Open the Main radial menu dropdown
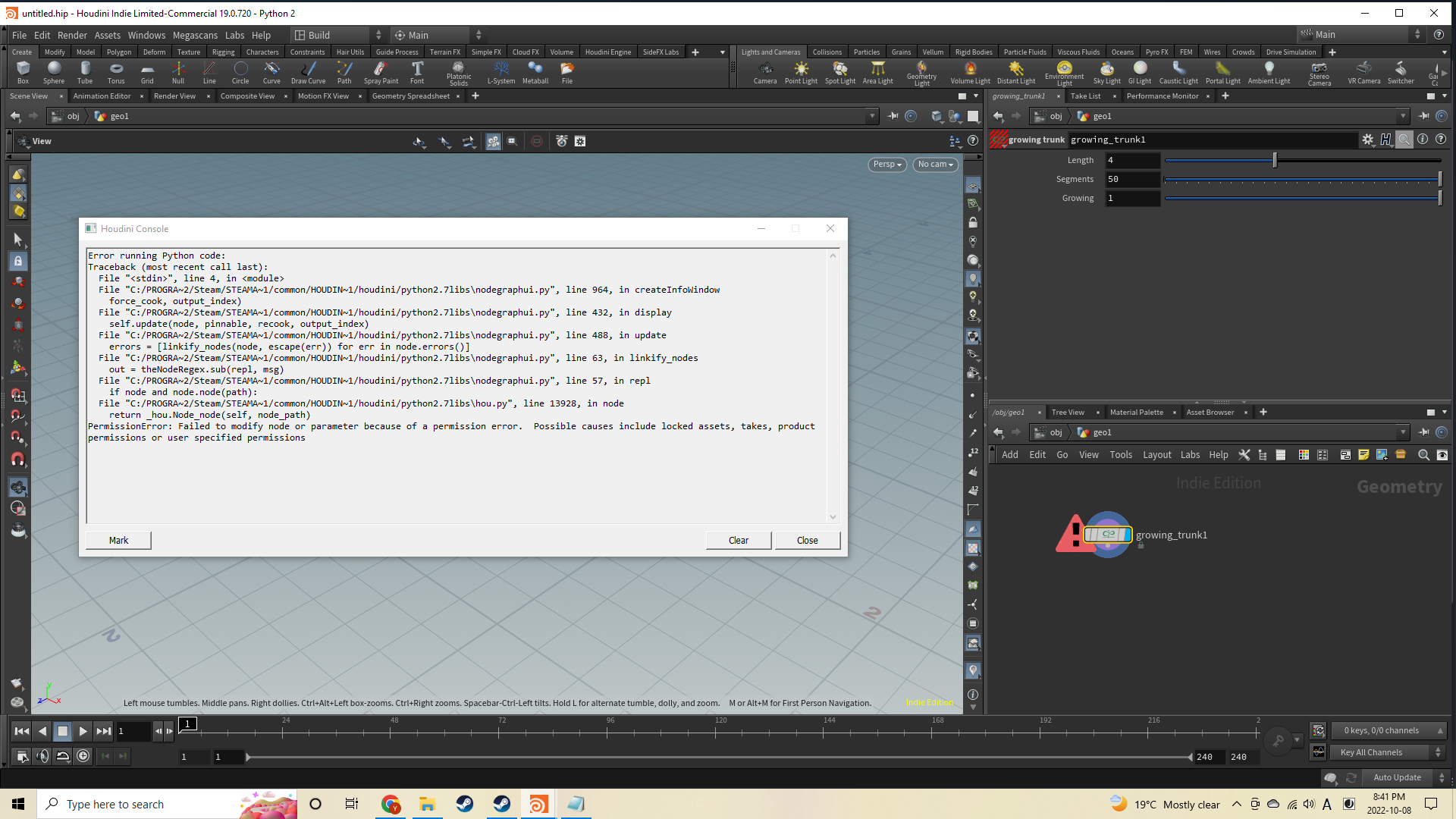Viewport: 1456px width, 819px height. tap(438, 35)
